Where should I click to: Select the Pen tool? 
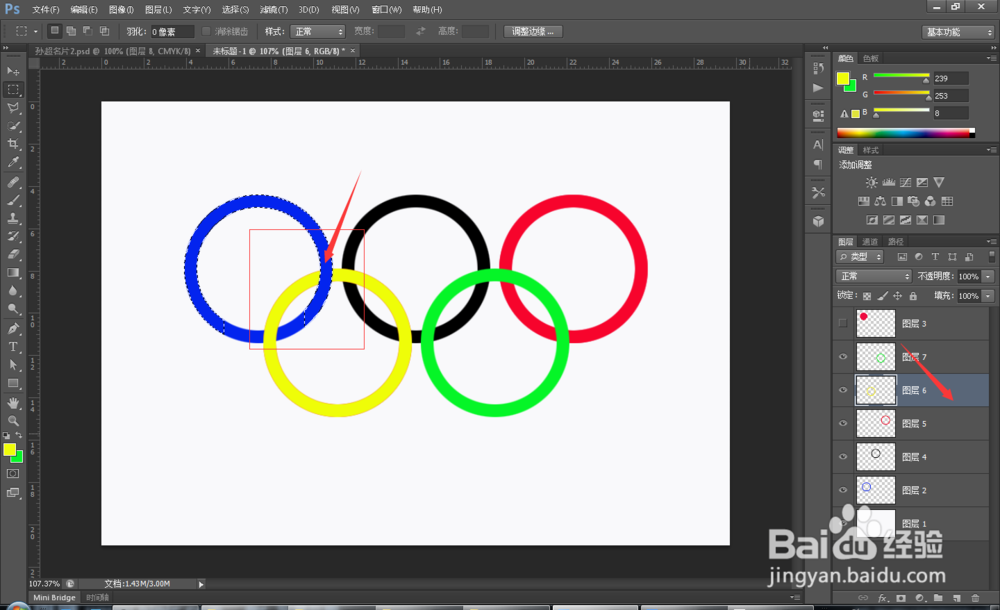pyautogui.click(x=13, y=329)
